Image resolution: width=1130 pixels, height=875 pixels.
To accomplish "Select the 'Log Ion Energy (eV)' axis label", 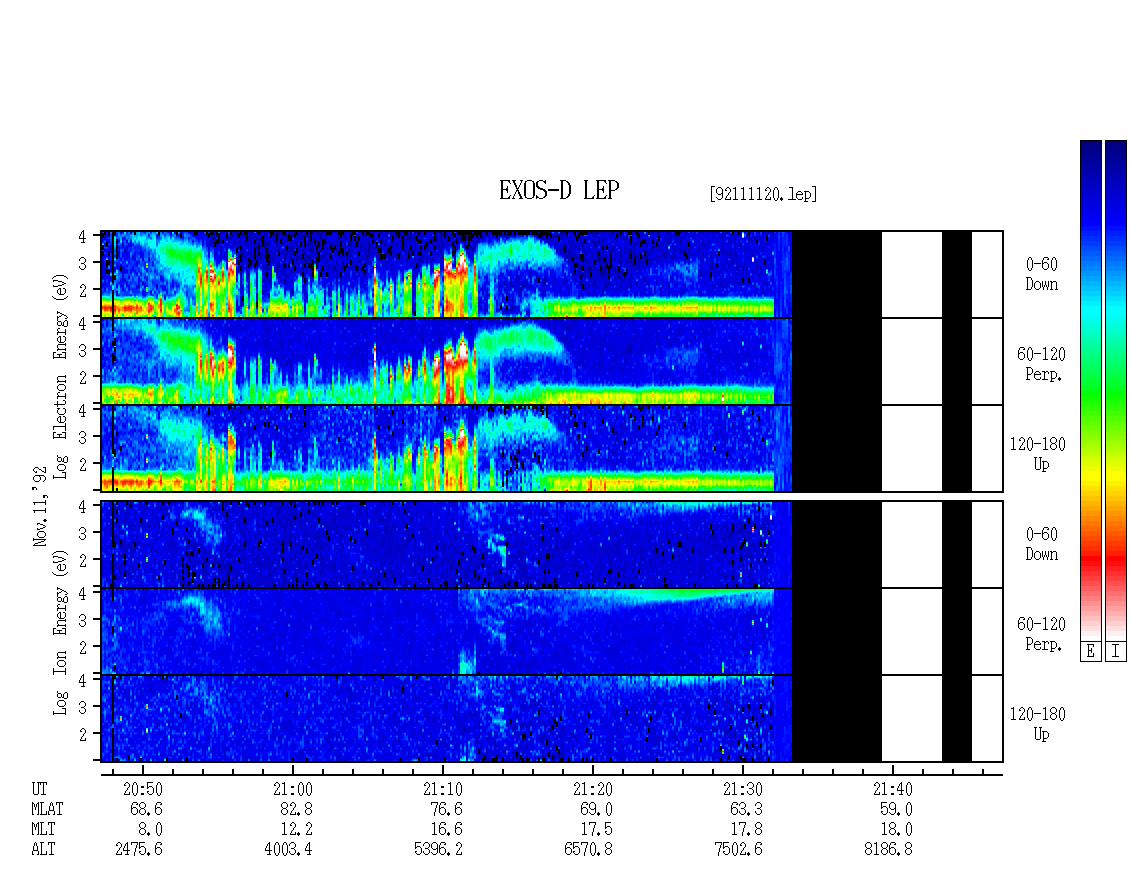I will [61, 633].
